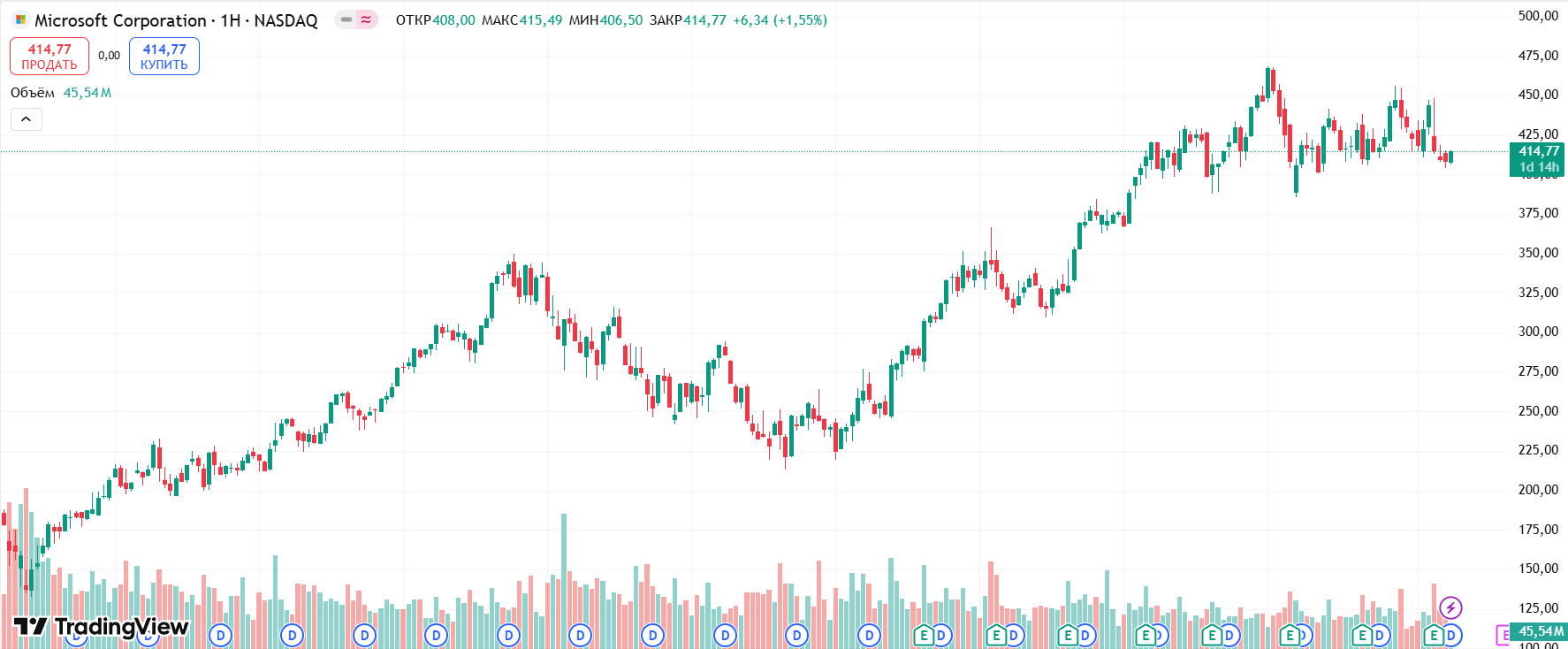Click the 1H interval label in the title
Screen dimensions: 1568x649
tap(231, 20)
